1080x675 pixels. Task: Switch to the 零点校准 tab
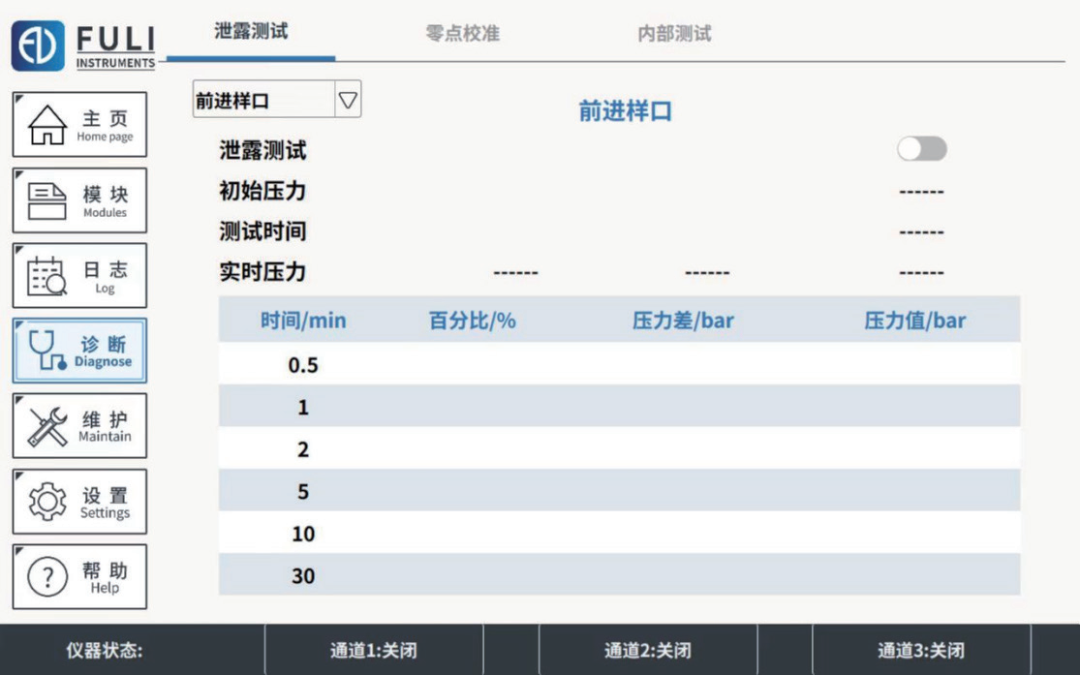pyautogui.click(x=463, y=33)
